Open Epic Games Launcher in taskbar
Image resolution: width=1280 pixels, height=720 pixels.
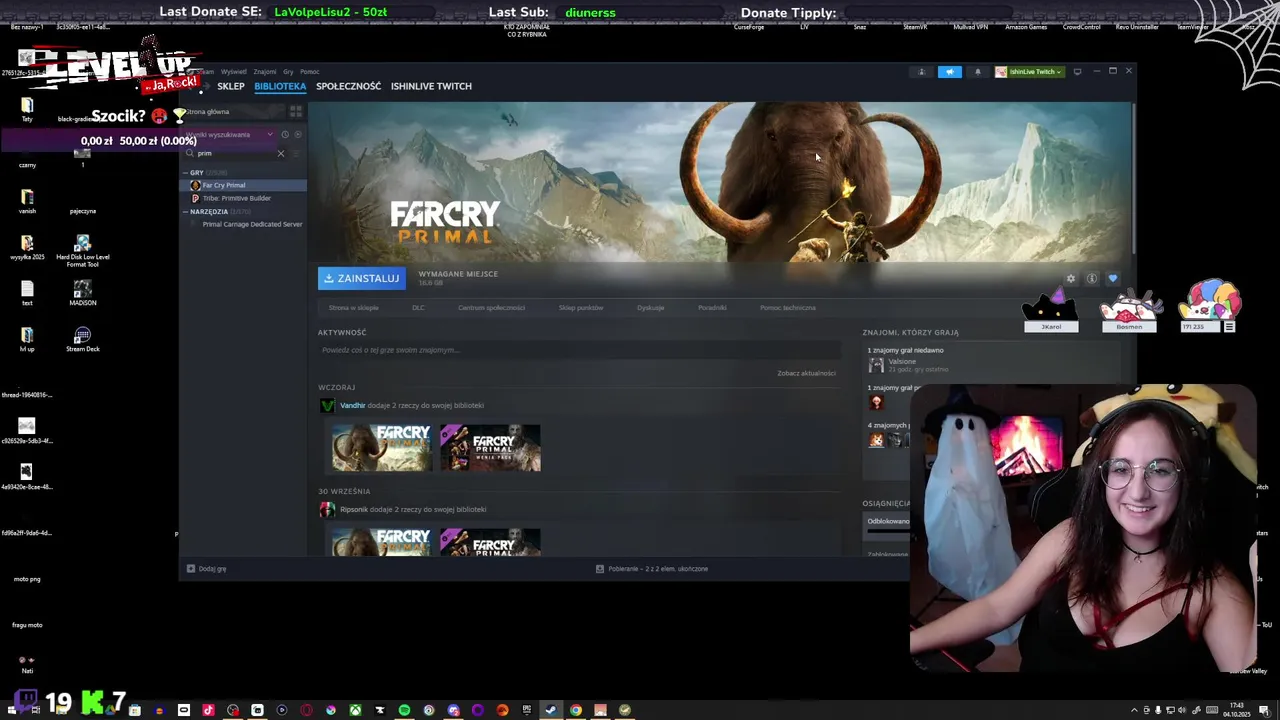point(526,710)
